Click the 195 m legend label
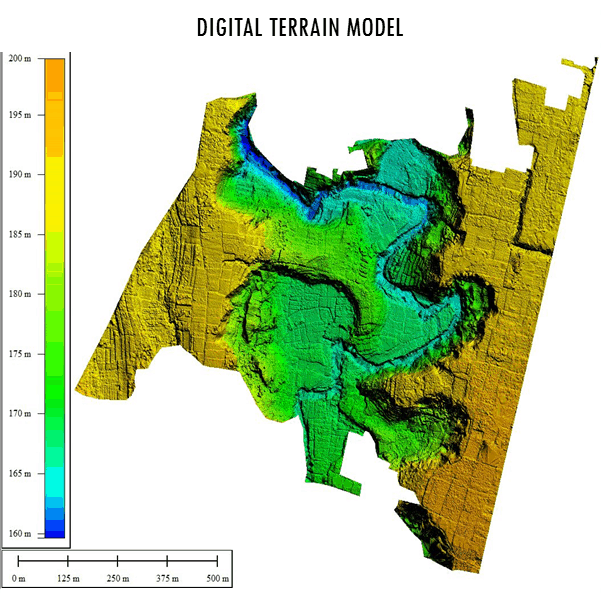Viewport: 601px width, 593px height. click(x=20, y=115)
